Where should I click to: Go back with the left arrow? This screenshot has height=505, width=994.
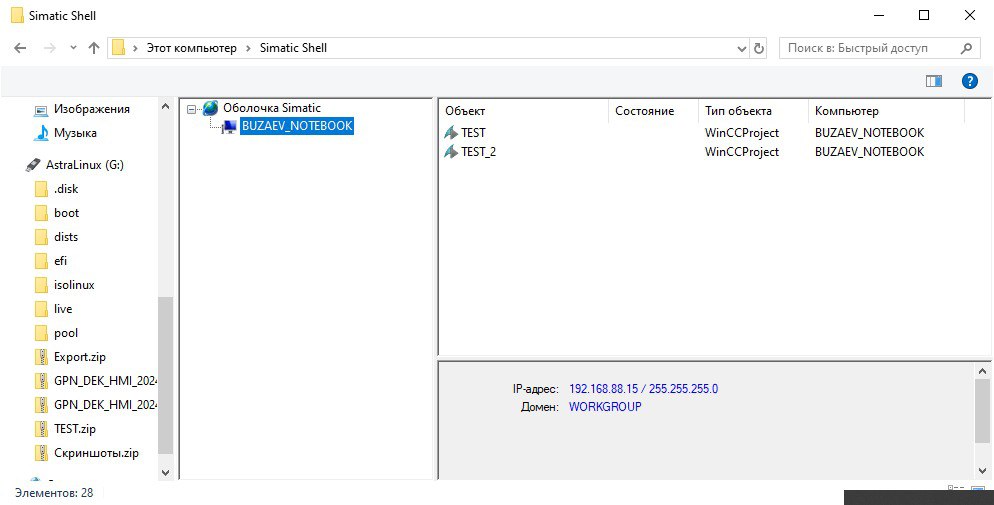(x=20, y=48)
